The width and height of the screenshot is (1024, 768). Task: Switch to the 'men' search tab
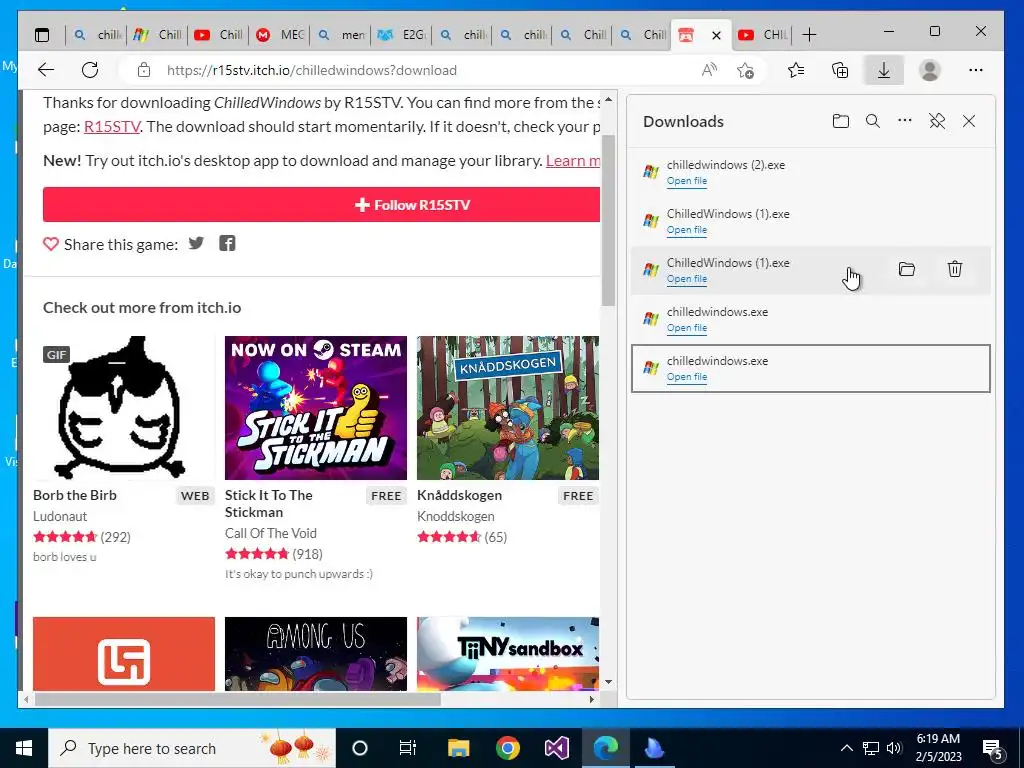(x=340, y=35)
